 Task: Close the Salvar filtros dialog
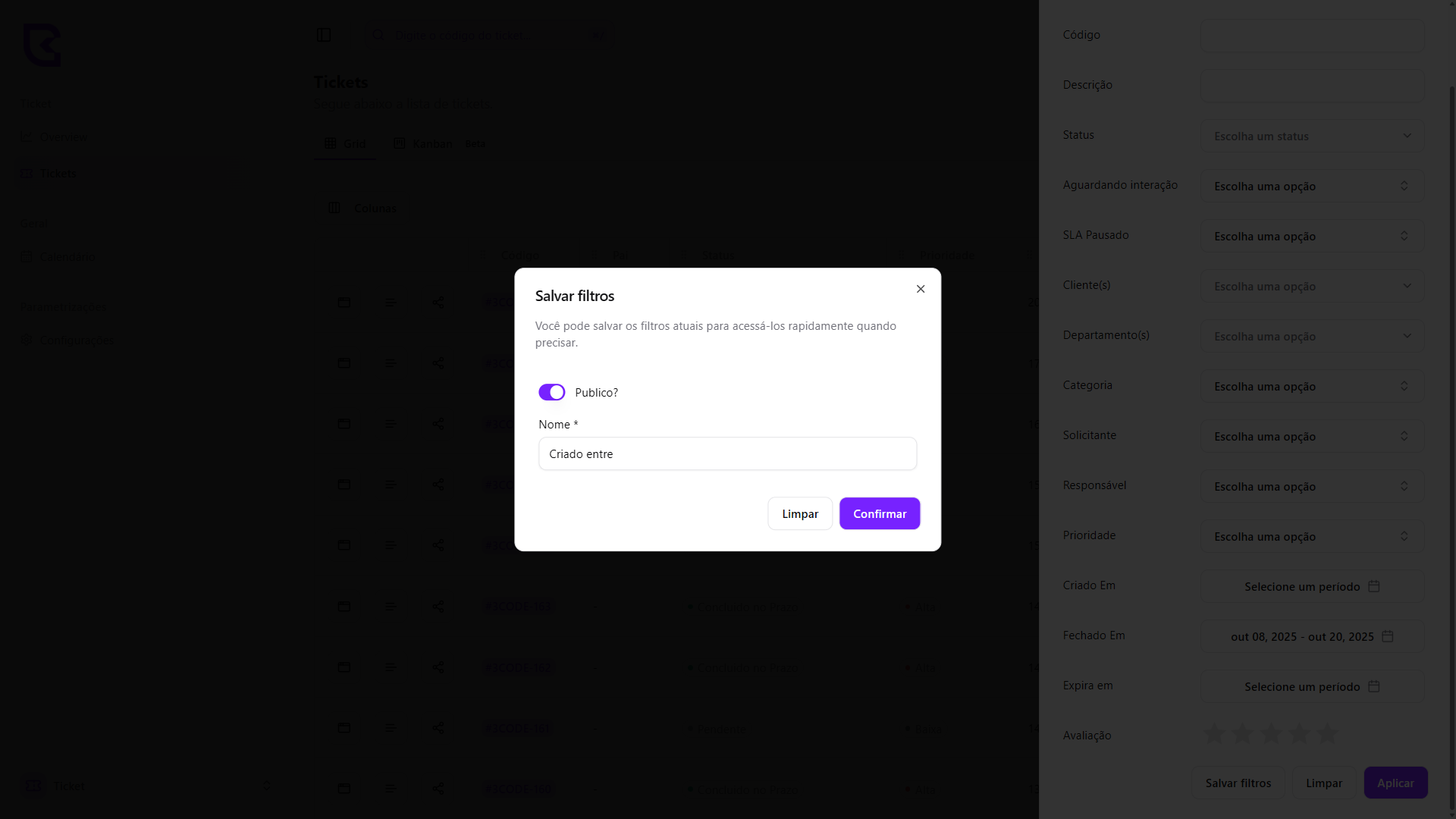point(921,289)
